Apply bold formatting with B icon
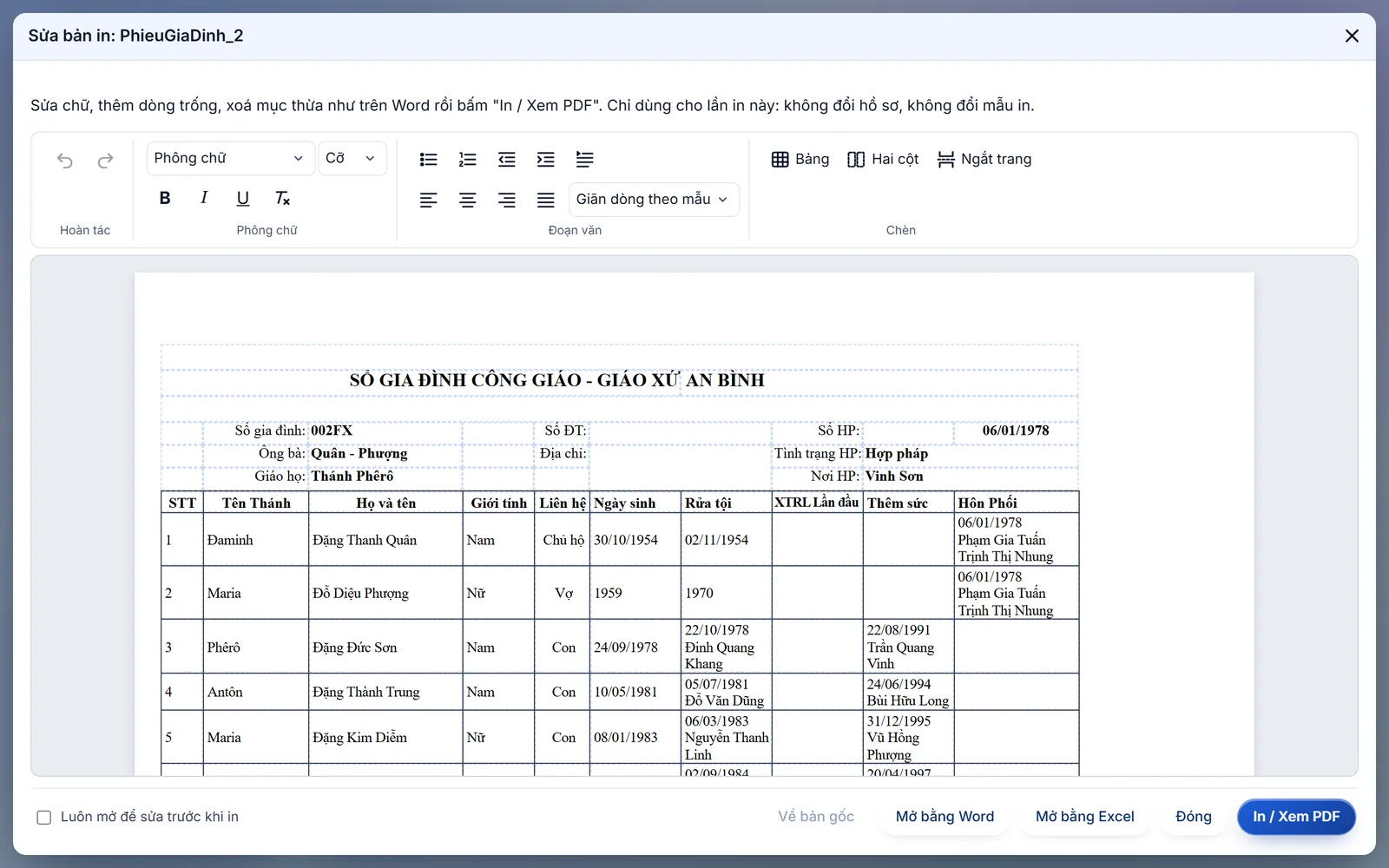 pos(165,198)
